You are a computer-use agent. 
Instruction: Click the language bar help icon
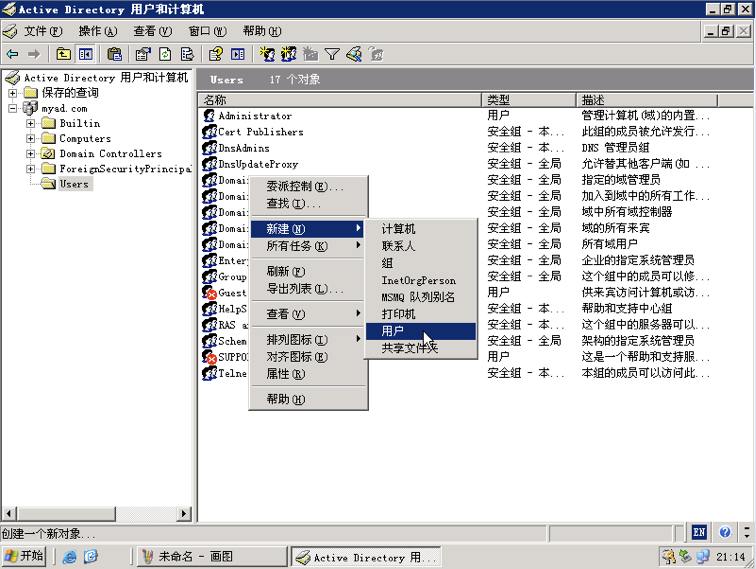tap(725, 532)
